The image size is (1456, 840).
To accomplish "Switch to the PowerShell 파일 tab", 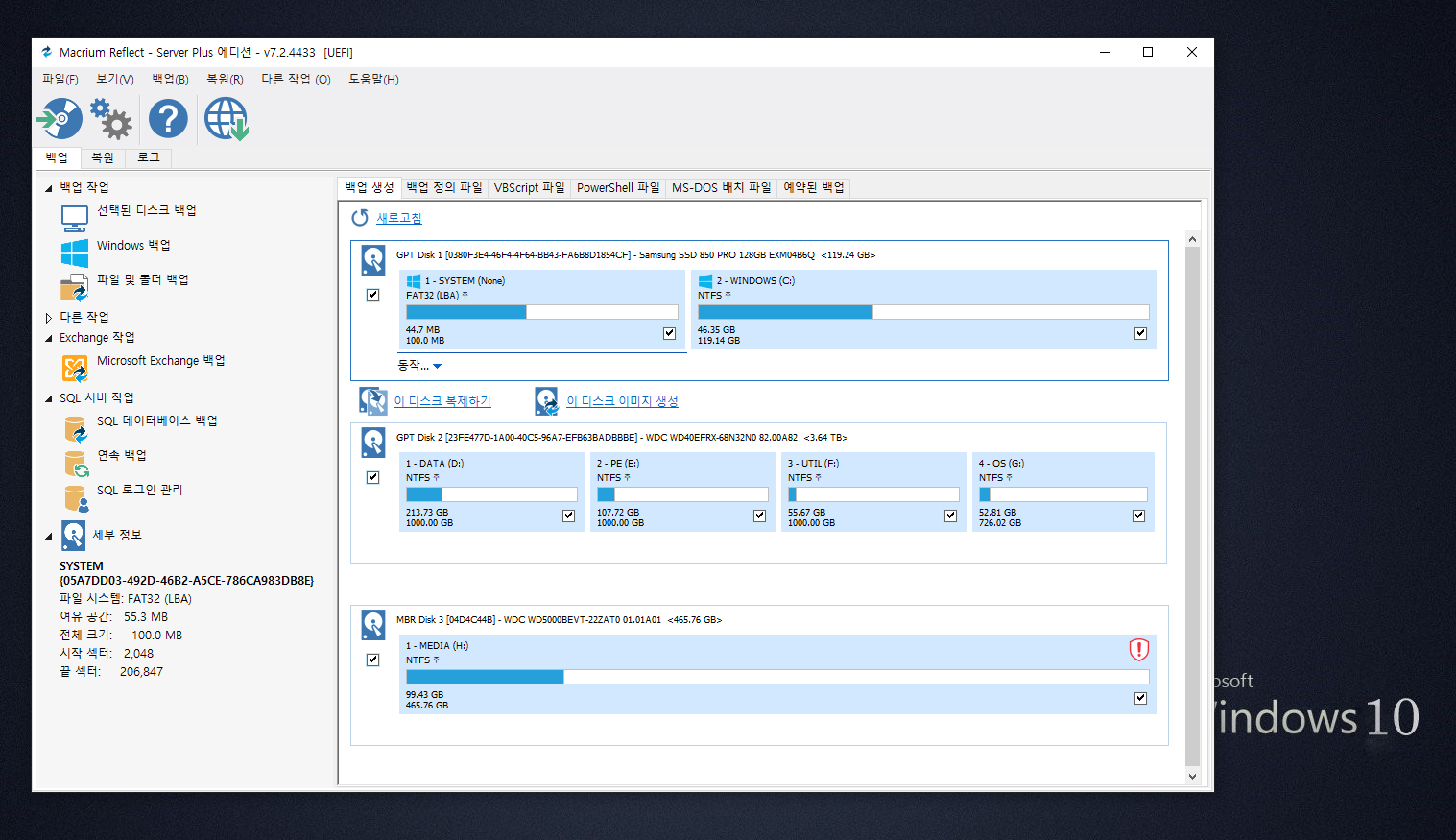I will 618,187.
